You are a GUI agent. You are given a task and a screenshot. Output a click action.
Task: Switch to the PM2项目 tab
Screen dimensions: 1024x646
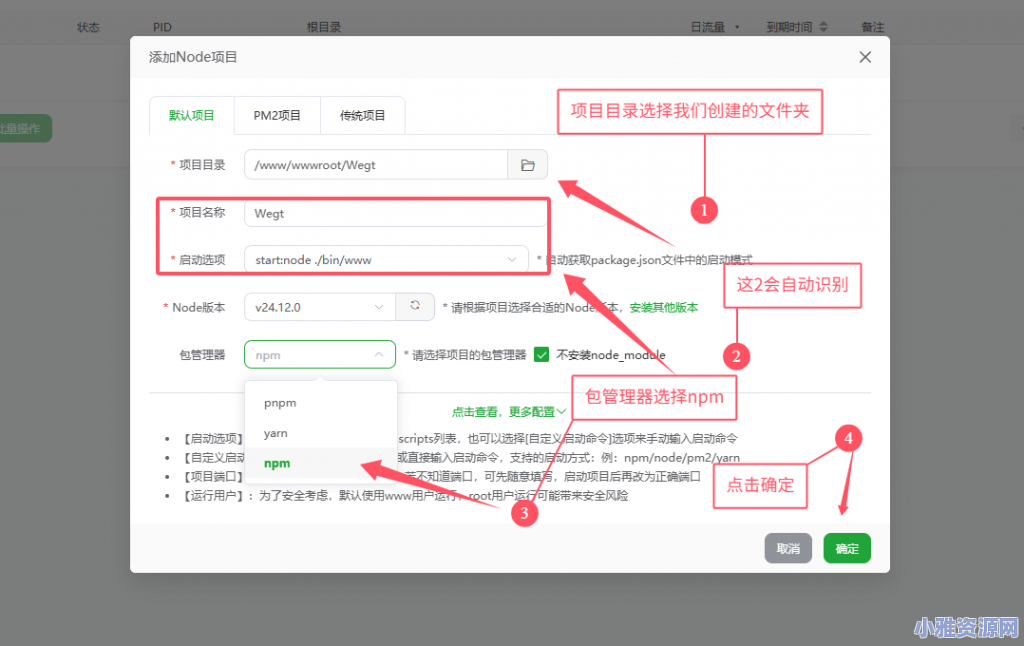point(277,114)
